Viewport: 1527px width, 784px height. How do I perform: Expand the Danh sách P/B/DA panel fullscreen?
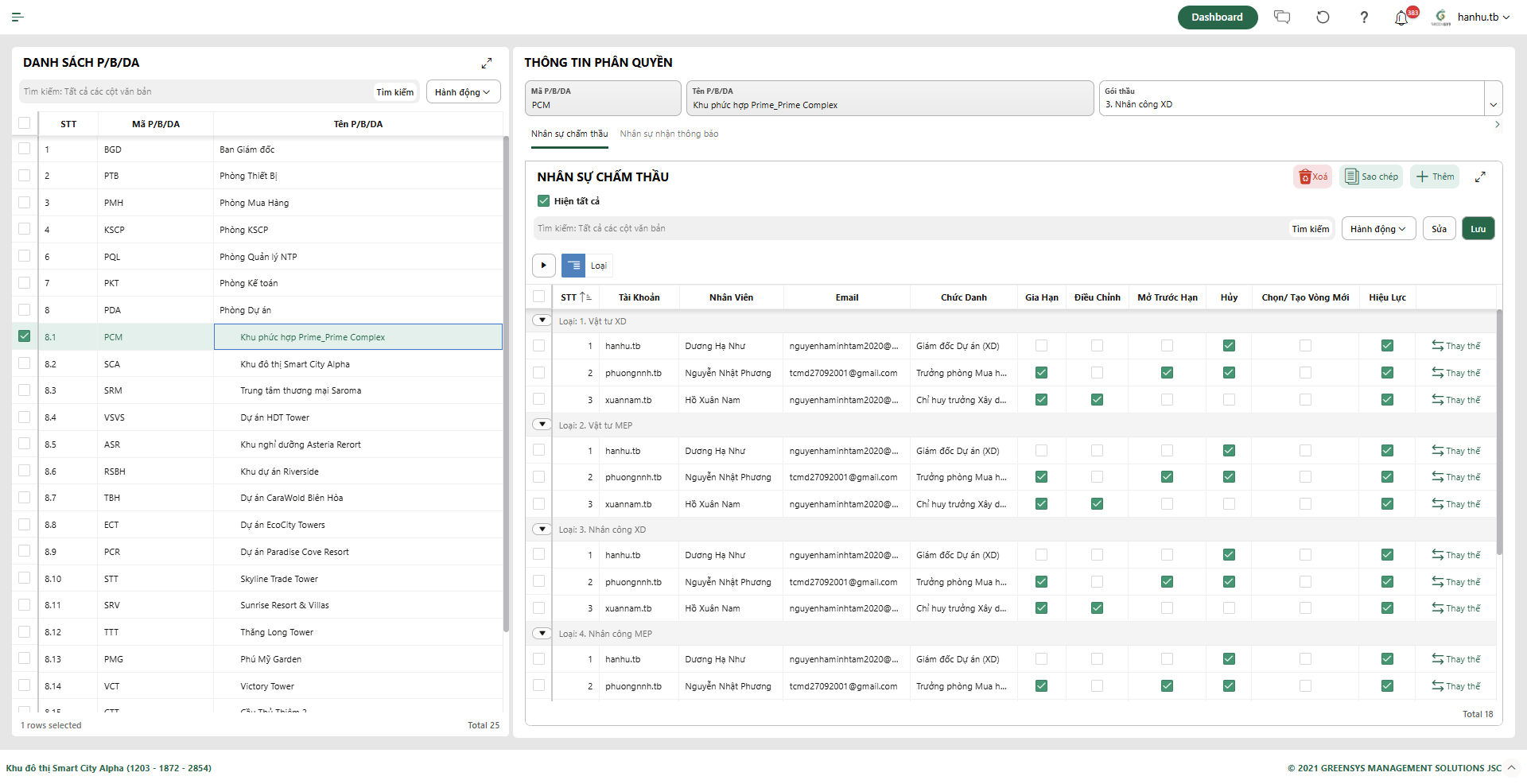click(x=487, y=63)
